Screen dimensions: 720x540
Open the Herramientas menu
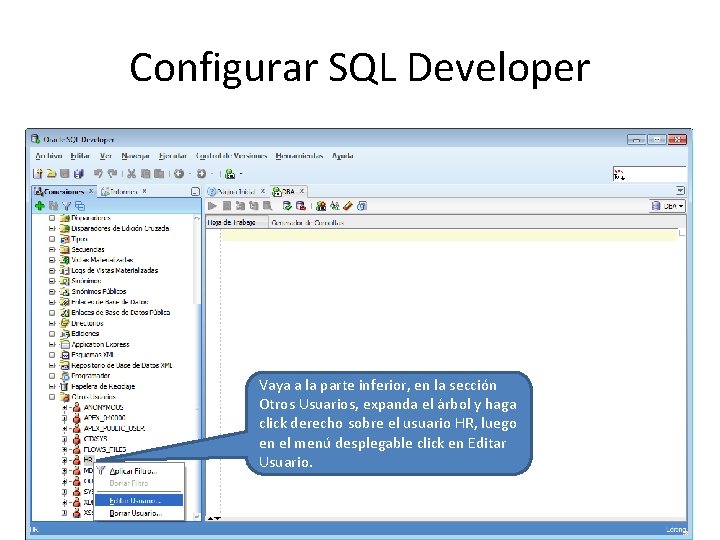299,156
